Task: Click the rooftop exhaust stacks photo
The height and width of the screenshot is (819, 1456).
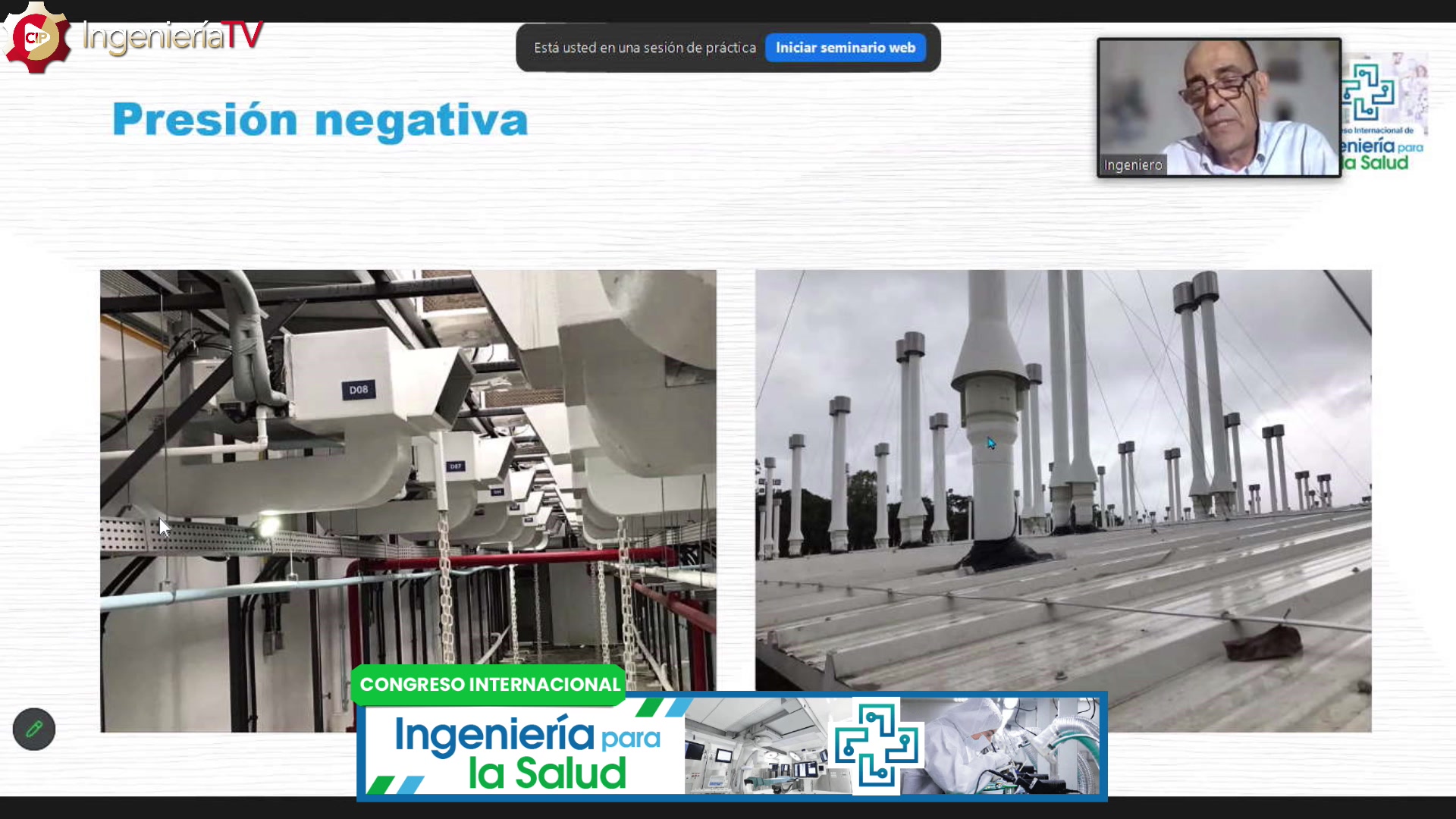Action: [x=1063, y=500]
